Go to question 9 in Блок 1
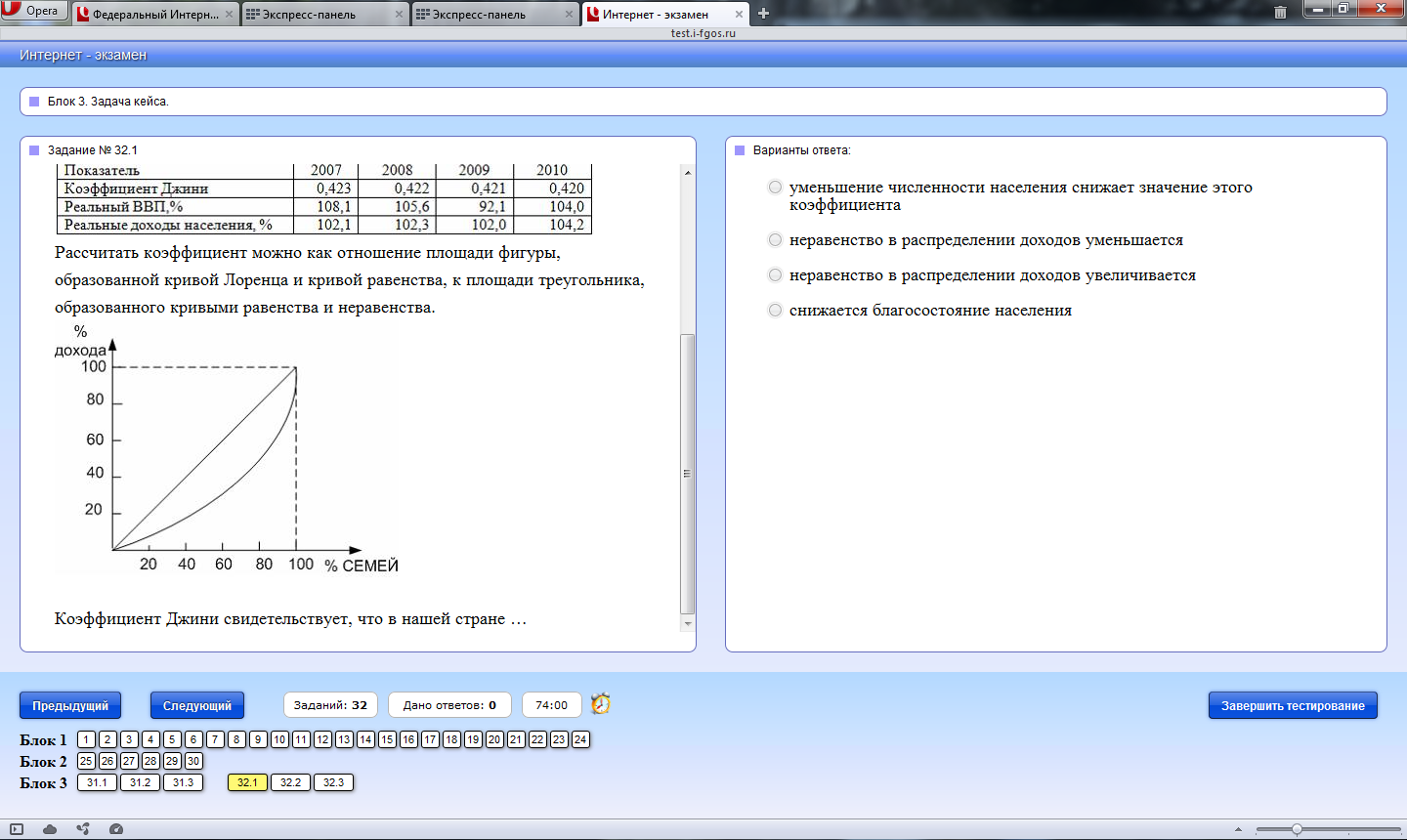1407x840 pixels. click(x=258, y=739)
